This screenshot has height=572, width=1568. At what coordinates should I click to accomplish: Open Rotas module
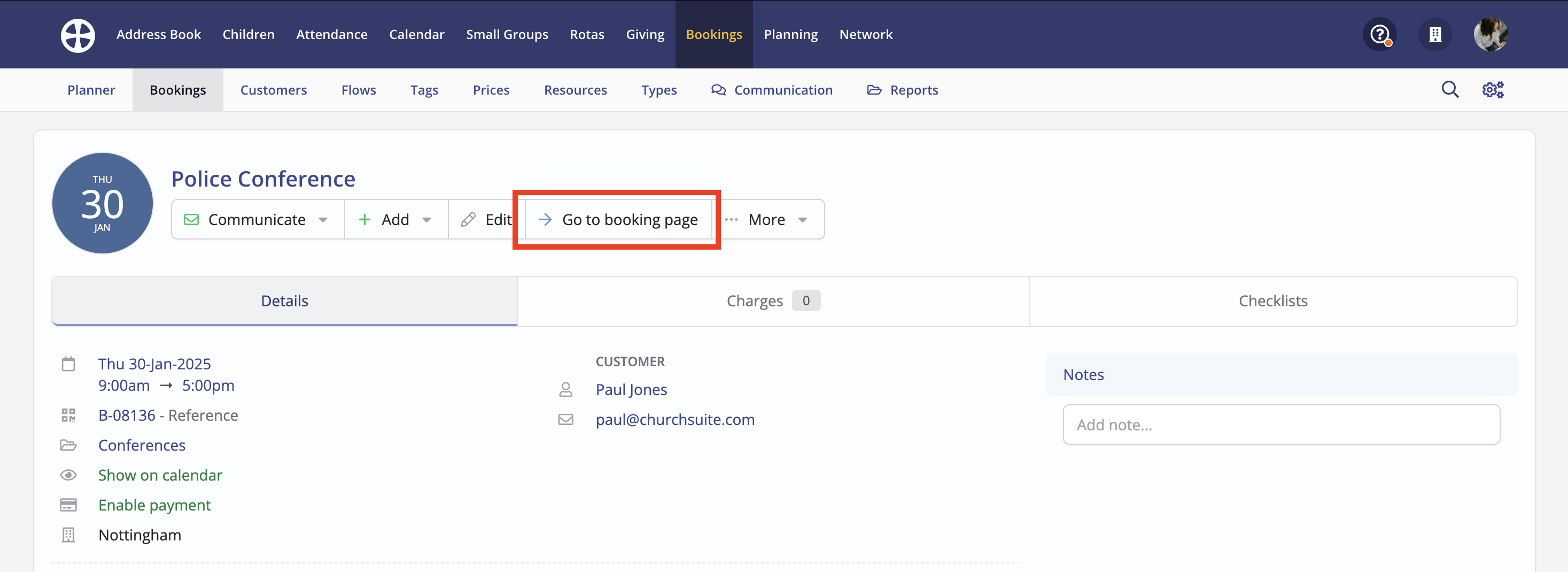click(x=587, y=35)
